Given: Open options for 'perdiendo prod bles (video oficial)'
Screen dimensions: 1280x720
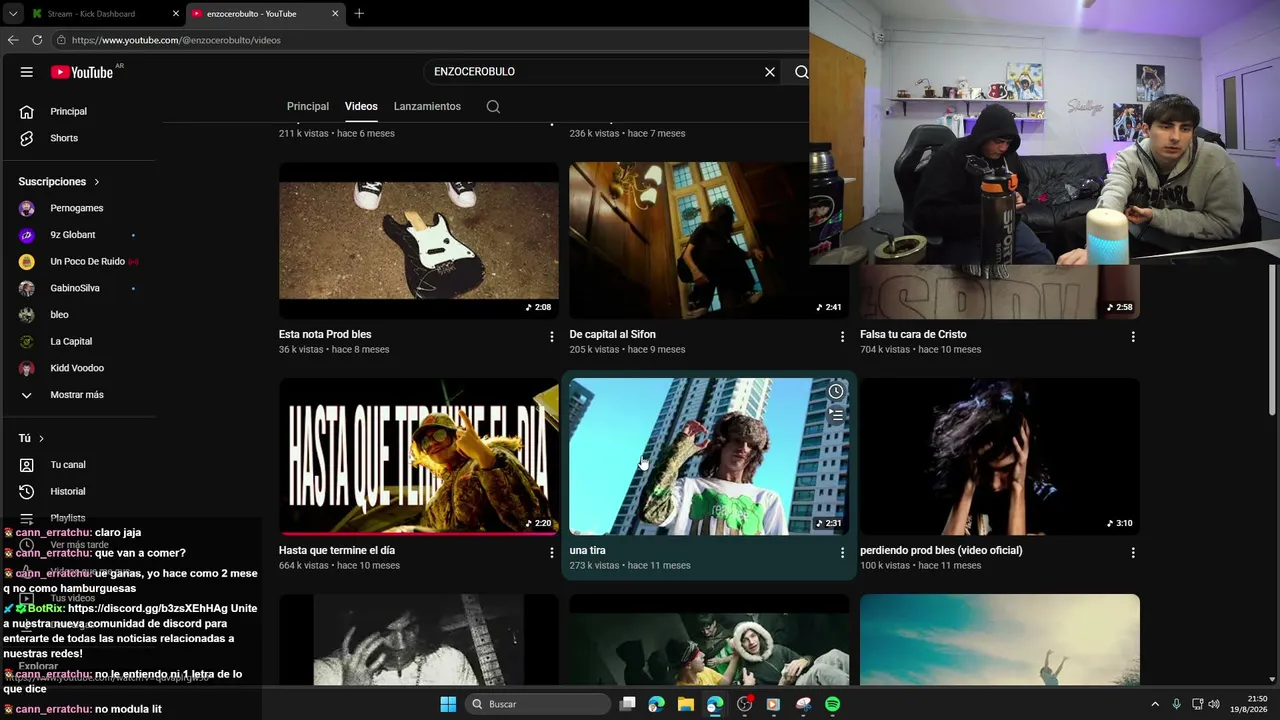Looking at the screenshot, I should [1133, 553].
